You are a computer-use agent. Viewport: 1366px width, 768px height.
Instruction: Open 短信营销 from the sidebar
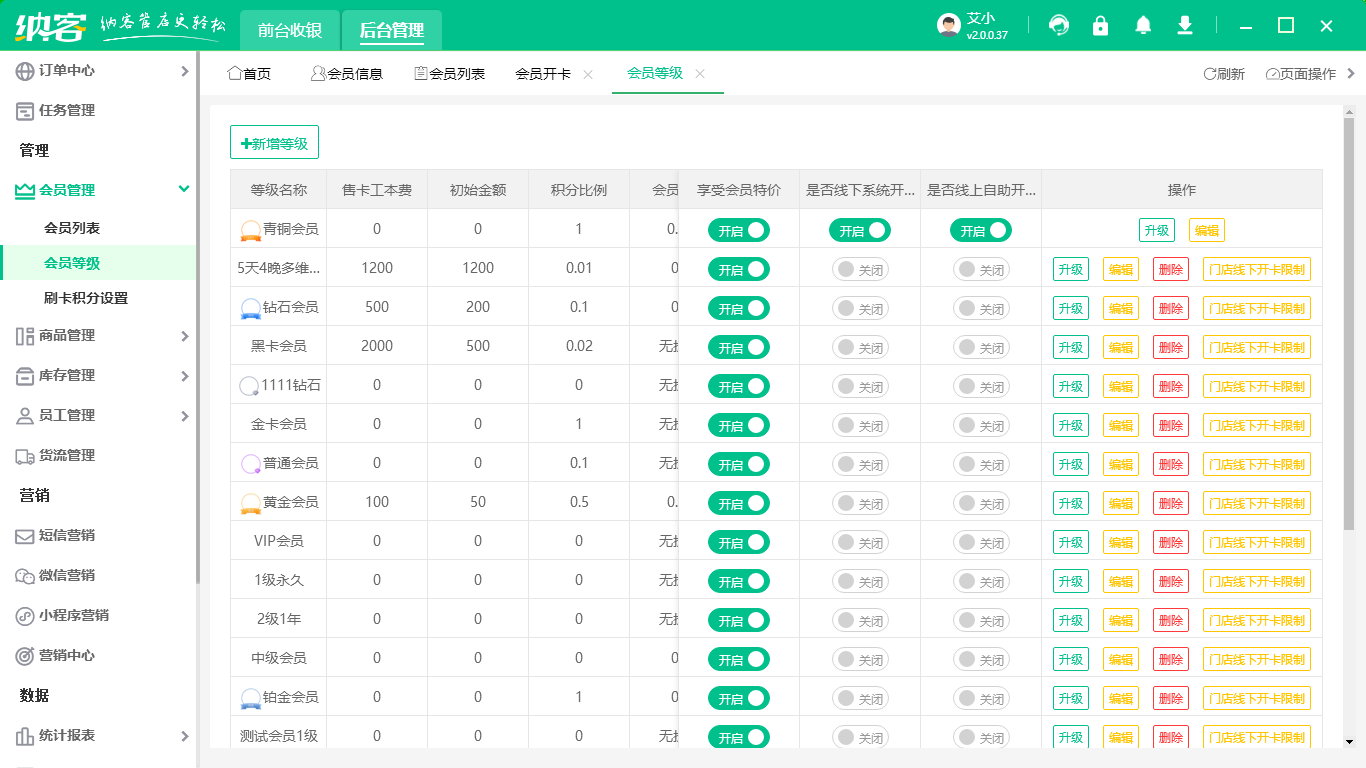66,535
